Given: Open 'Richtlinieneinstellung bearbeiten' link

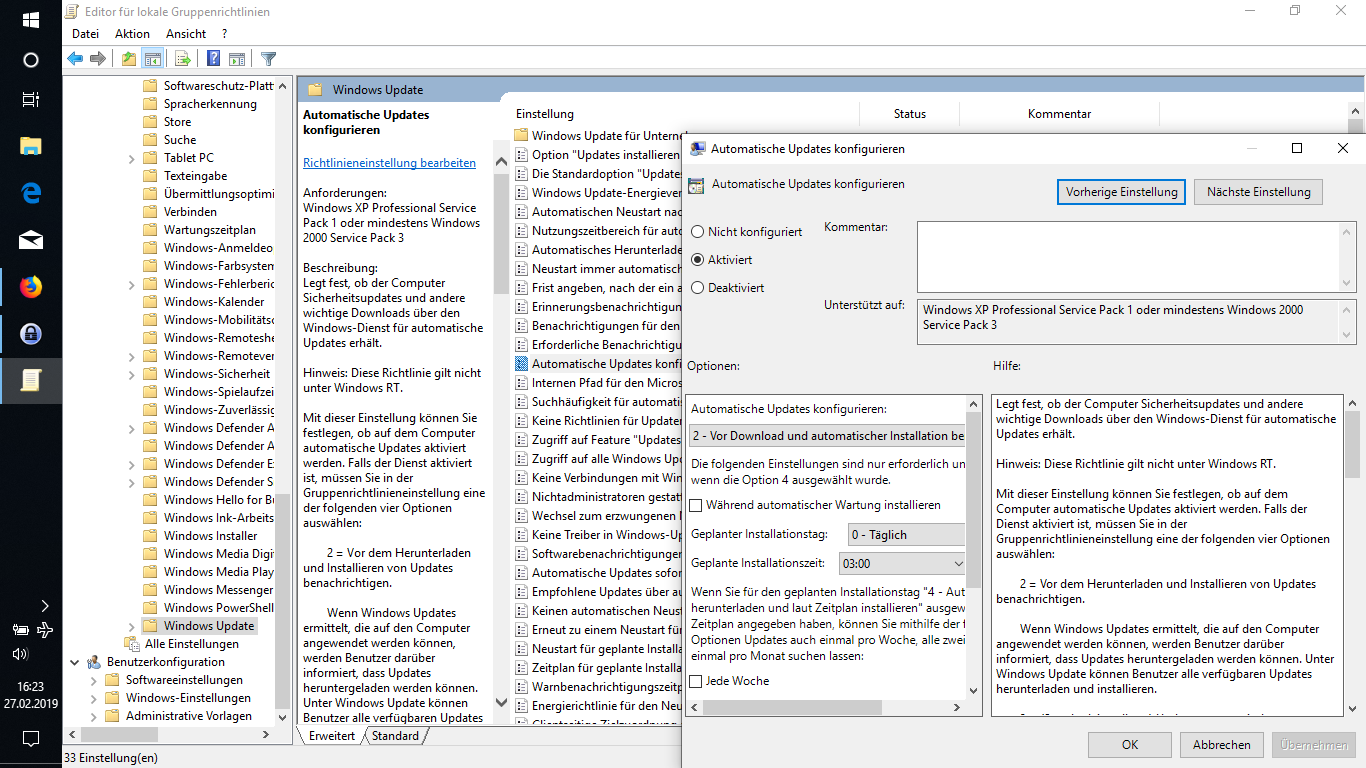Looking at the screenshot, I should click(x=389, y=163).
